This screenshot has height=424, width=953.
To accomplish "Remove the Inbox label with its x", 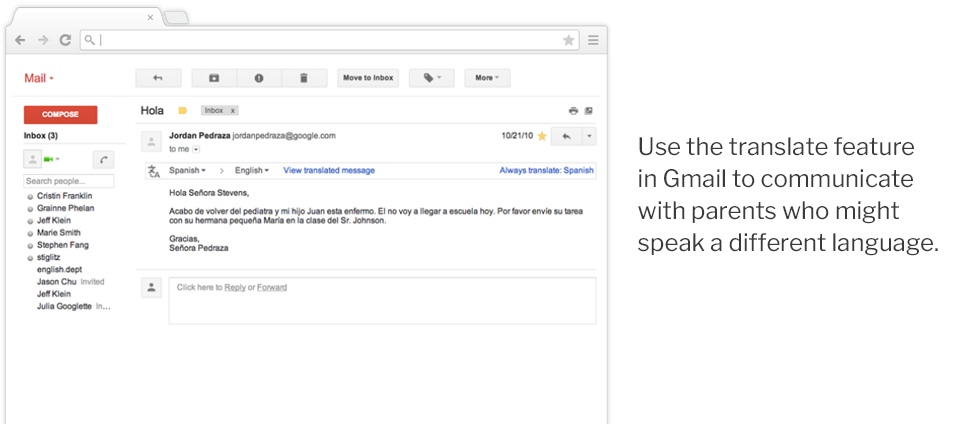I will pos(233,111).
